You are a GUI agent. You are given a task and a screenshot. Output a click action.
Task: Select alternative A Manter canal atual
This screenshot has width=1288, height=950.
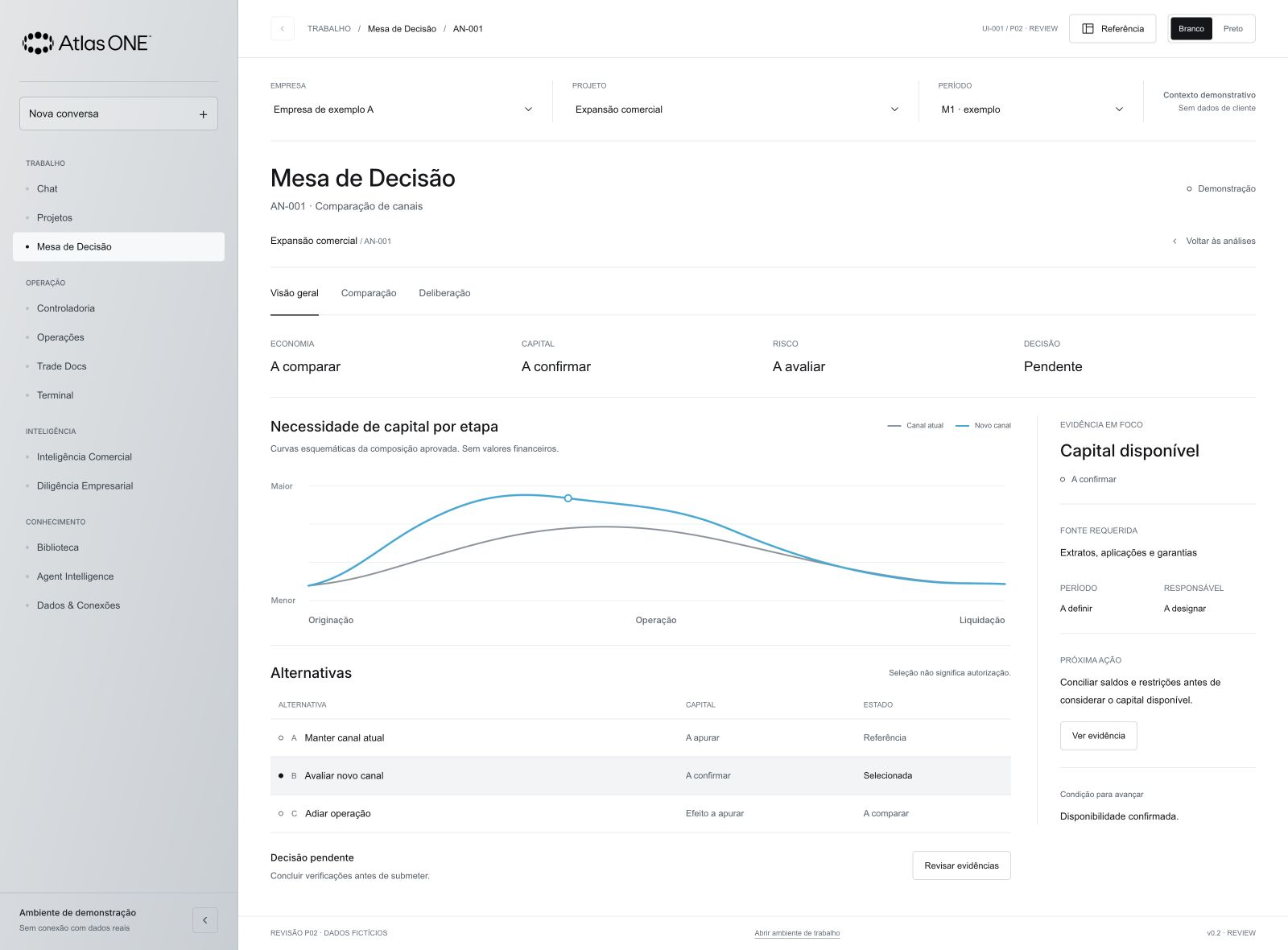641,737
